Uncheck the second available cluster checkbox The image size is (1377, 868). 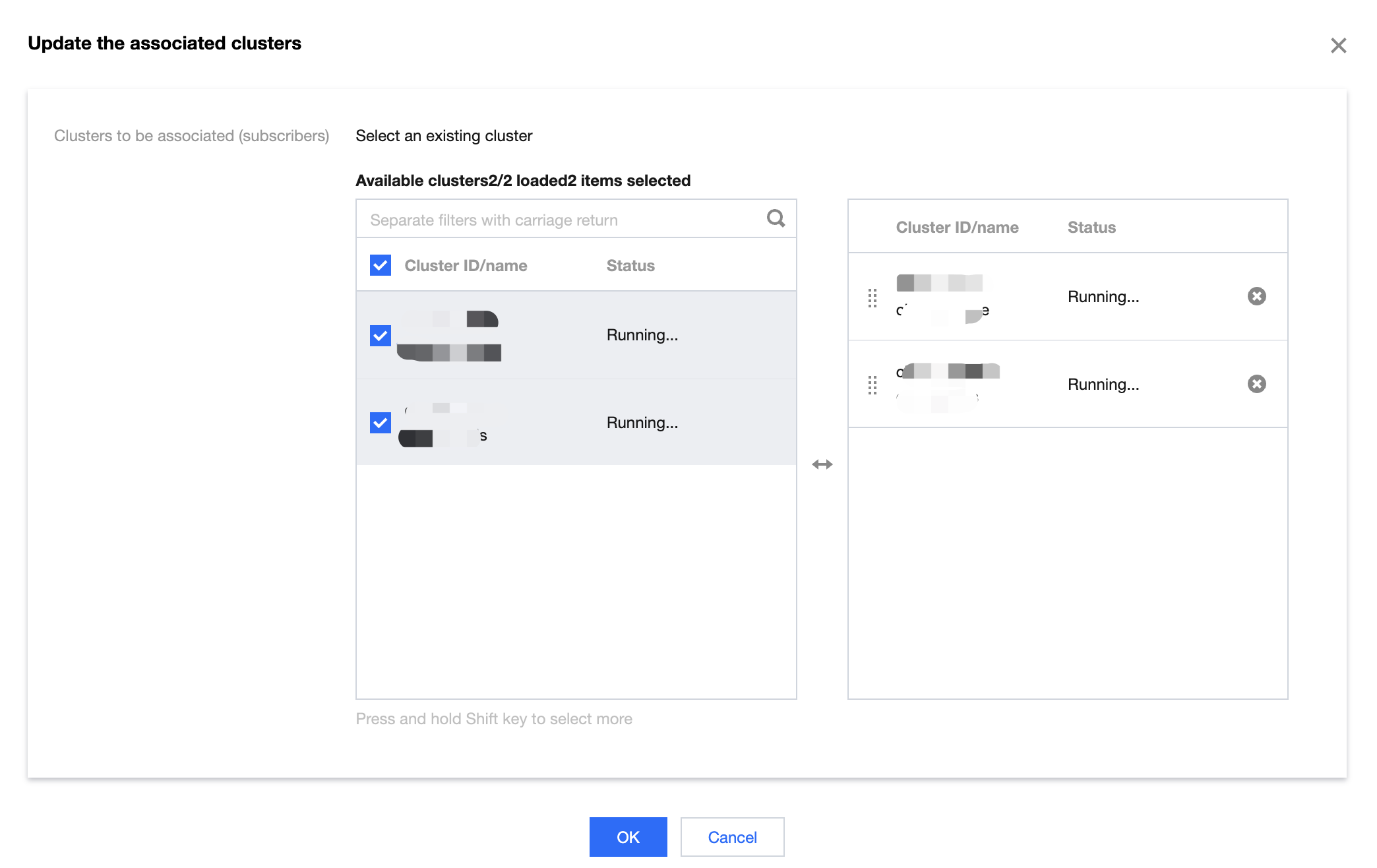(381, 423)
